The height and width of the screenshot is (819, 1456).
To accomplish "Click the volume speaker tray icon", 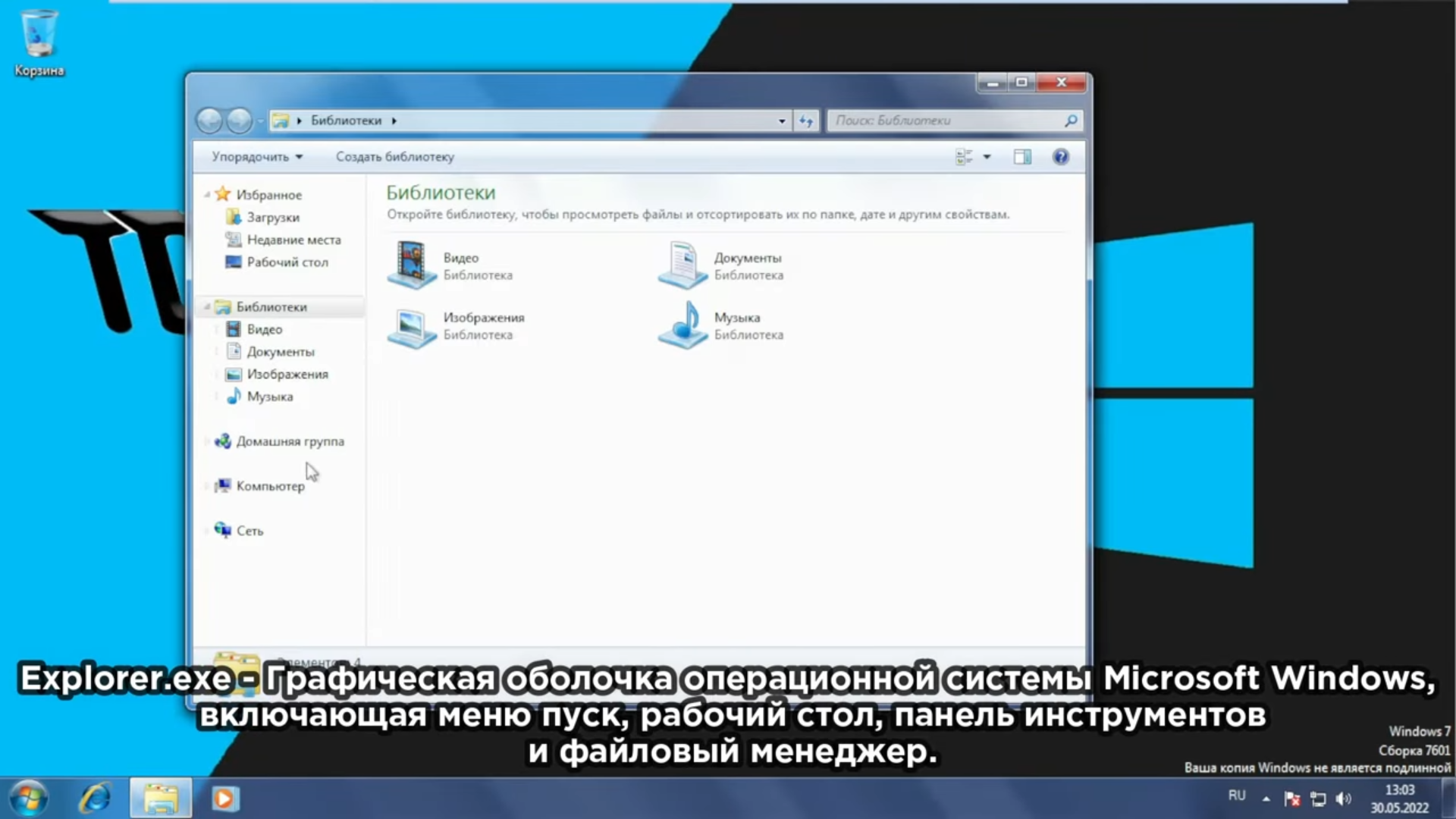I will click(x=1343, y=799).
